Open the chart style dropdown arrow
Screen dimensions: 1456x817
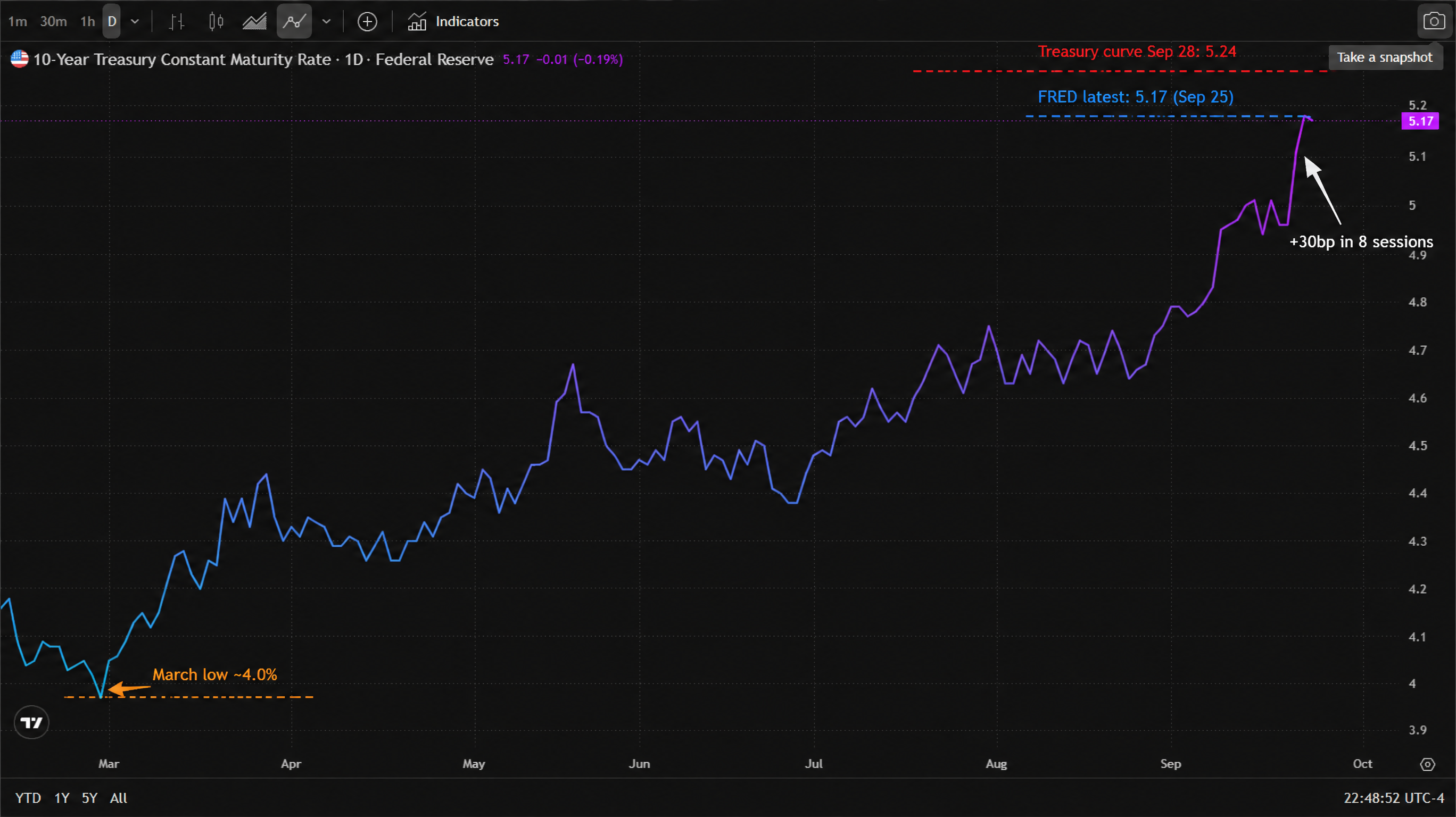[x=326, y=21]
